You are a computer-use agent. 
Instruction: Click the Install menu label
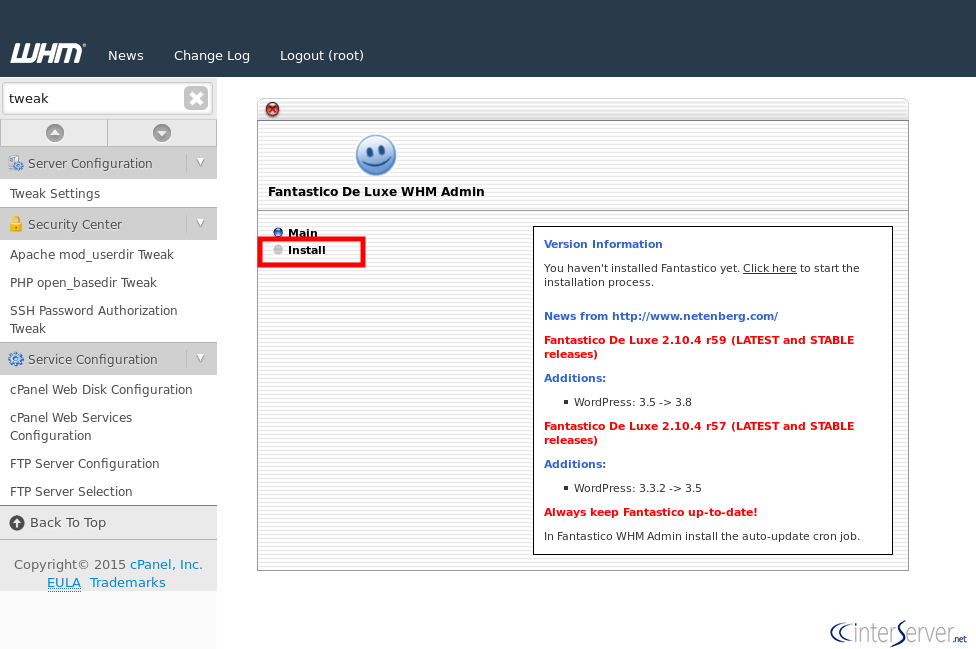[x=306, y=250]
